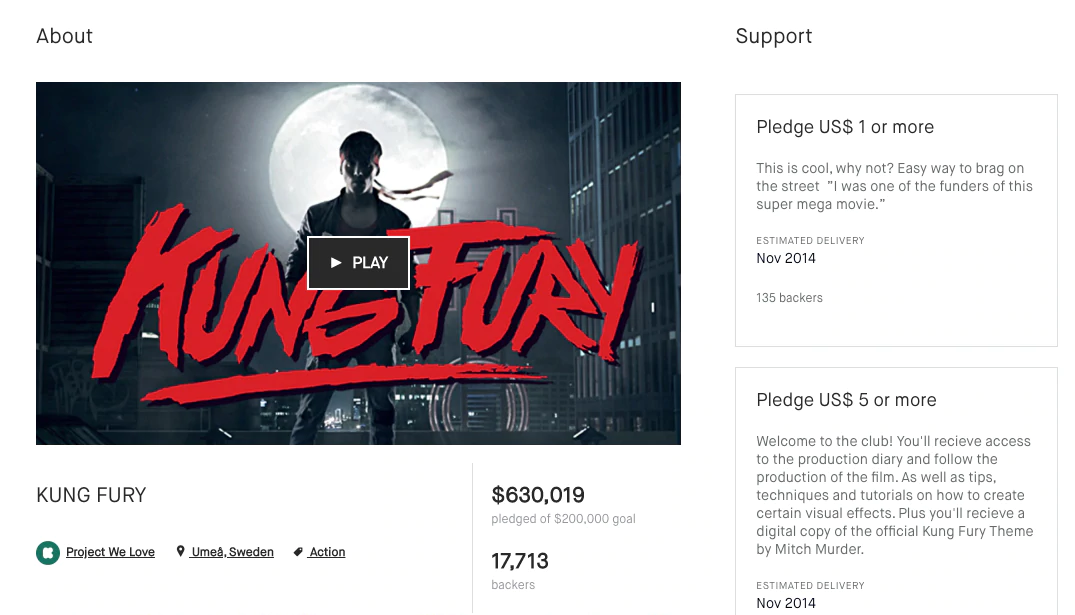
Task: Click the pledged of $200,000 goal text
Action: pyautogui.click(x=563, y=519)
